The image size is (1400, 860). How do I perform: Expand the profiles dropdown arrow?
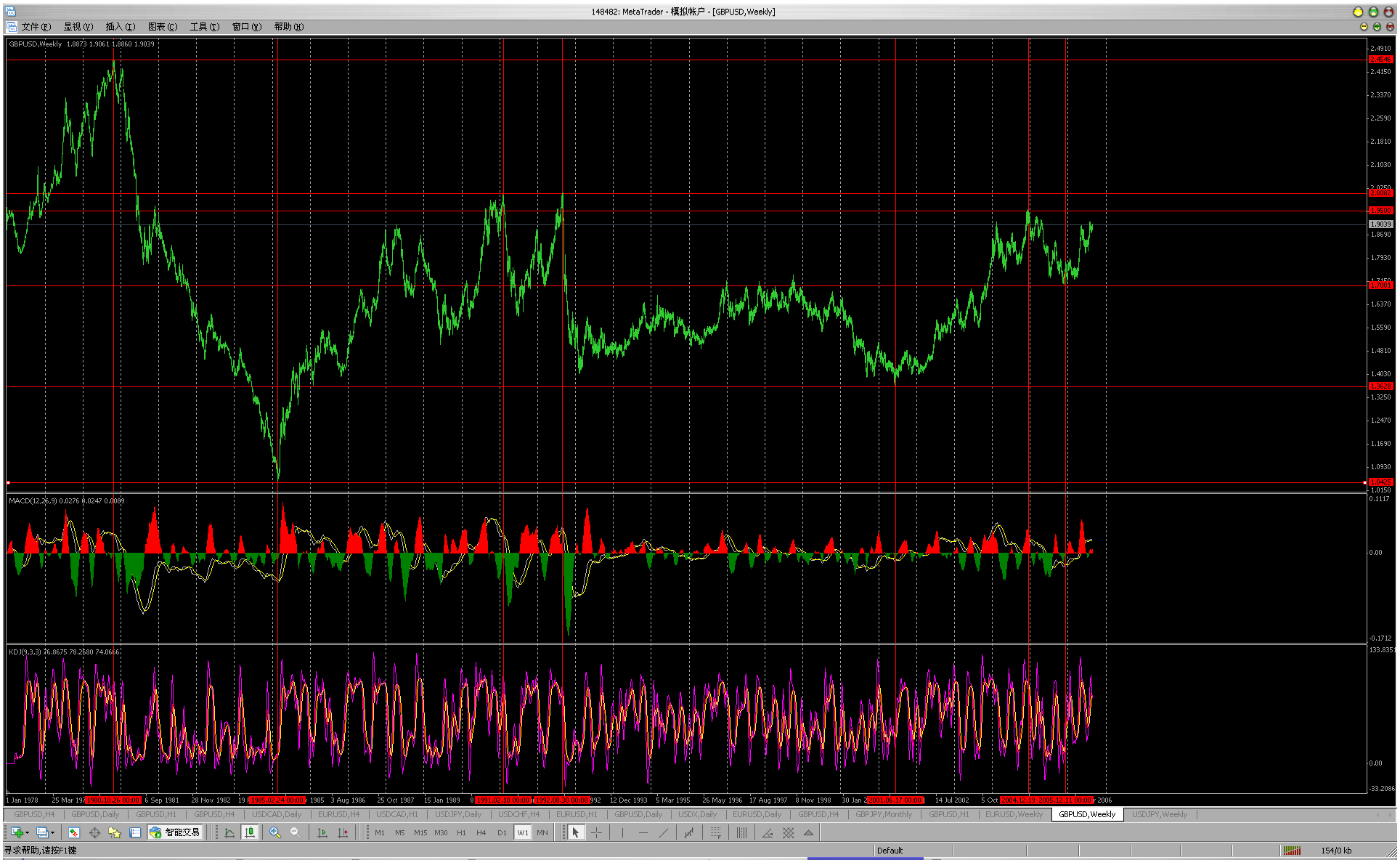point(52,832)
